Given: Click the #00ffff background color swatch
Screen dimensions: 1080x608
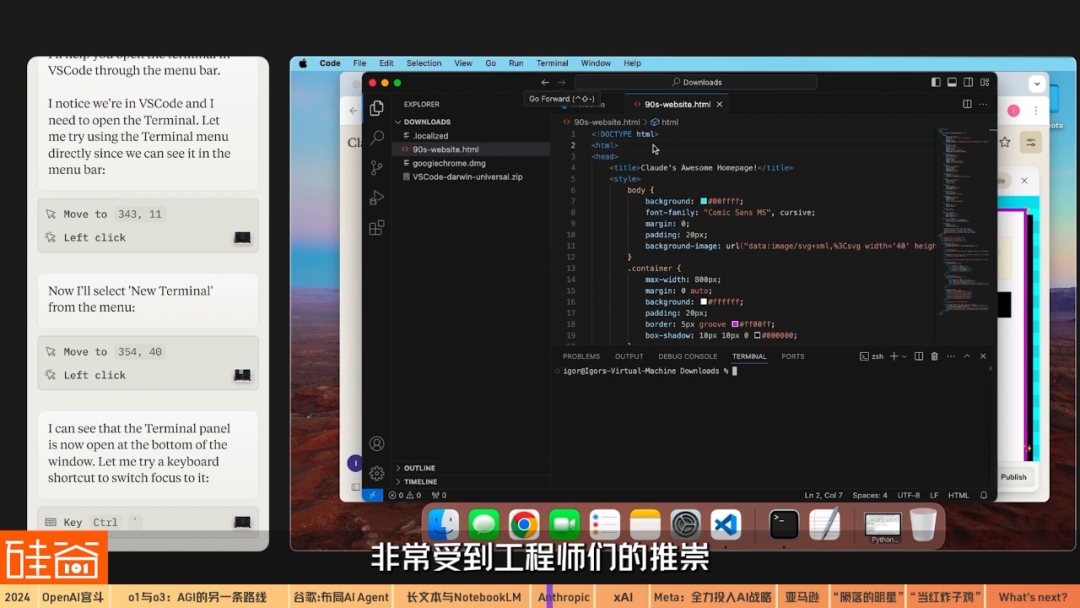Looking at the screenshot, I should point(704,201).
